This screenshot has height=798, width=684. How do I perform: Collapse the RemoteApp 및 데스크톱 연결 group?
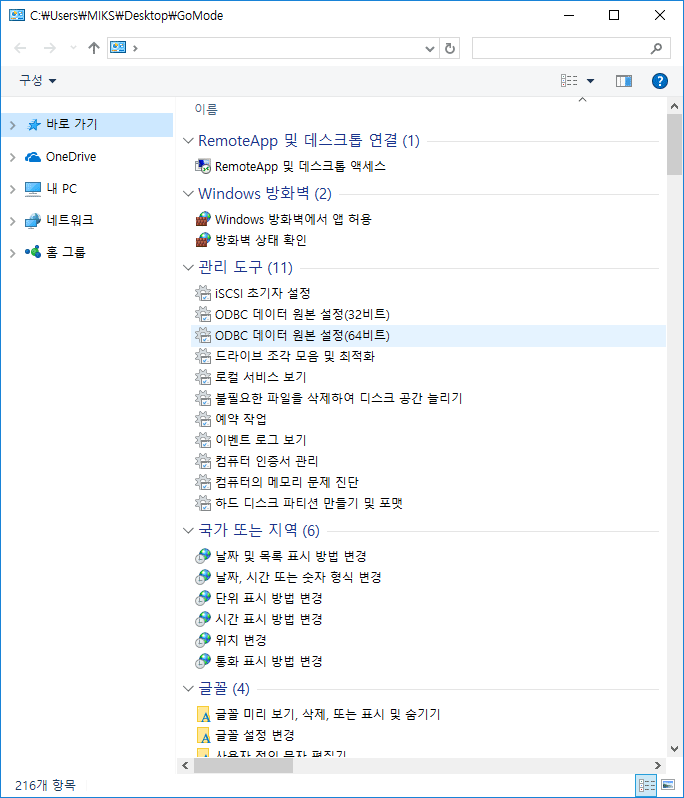tap(188, 140)
